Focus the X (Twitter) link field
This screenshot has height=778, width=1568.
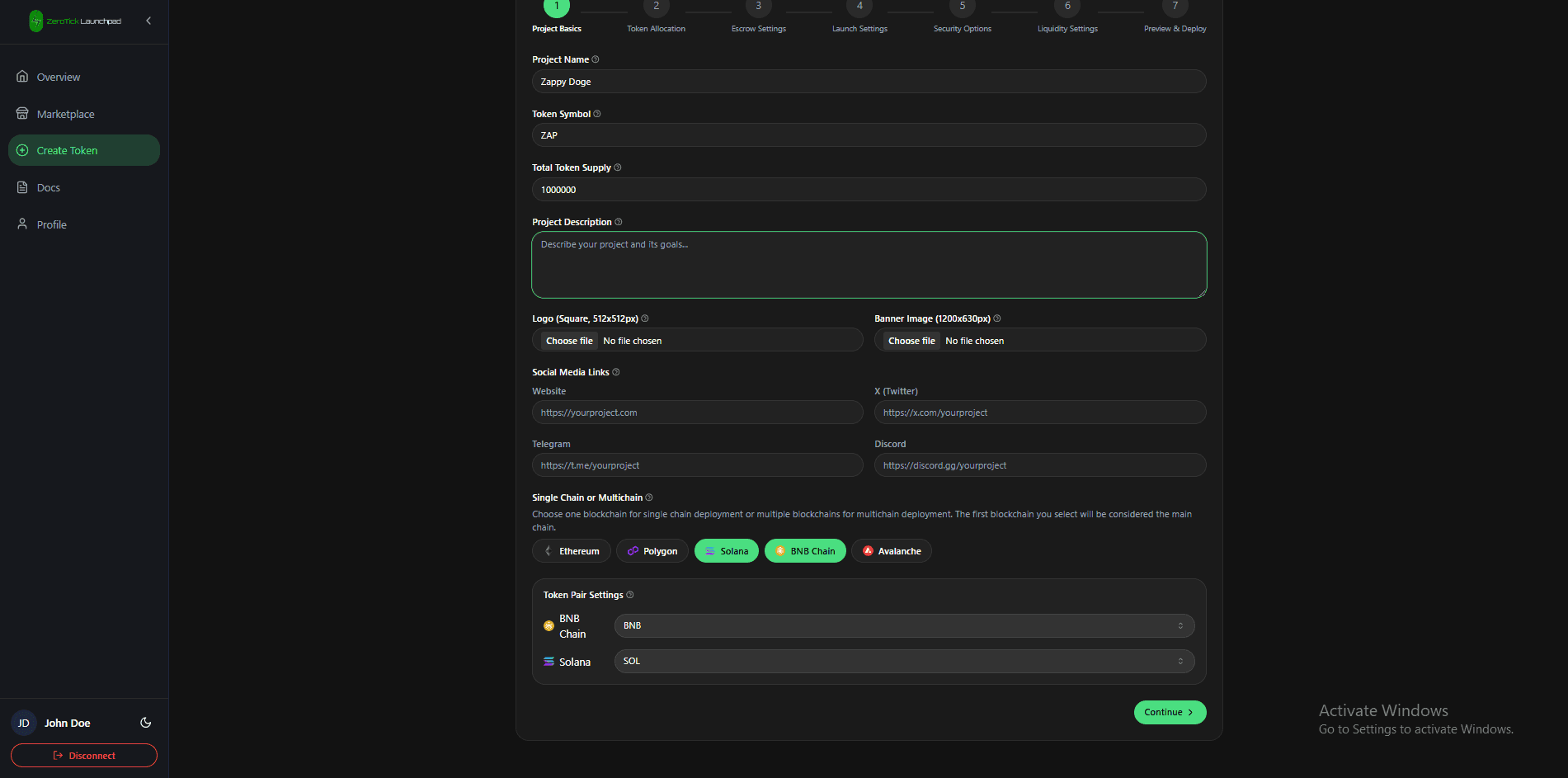pos(1040,413)
